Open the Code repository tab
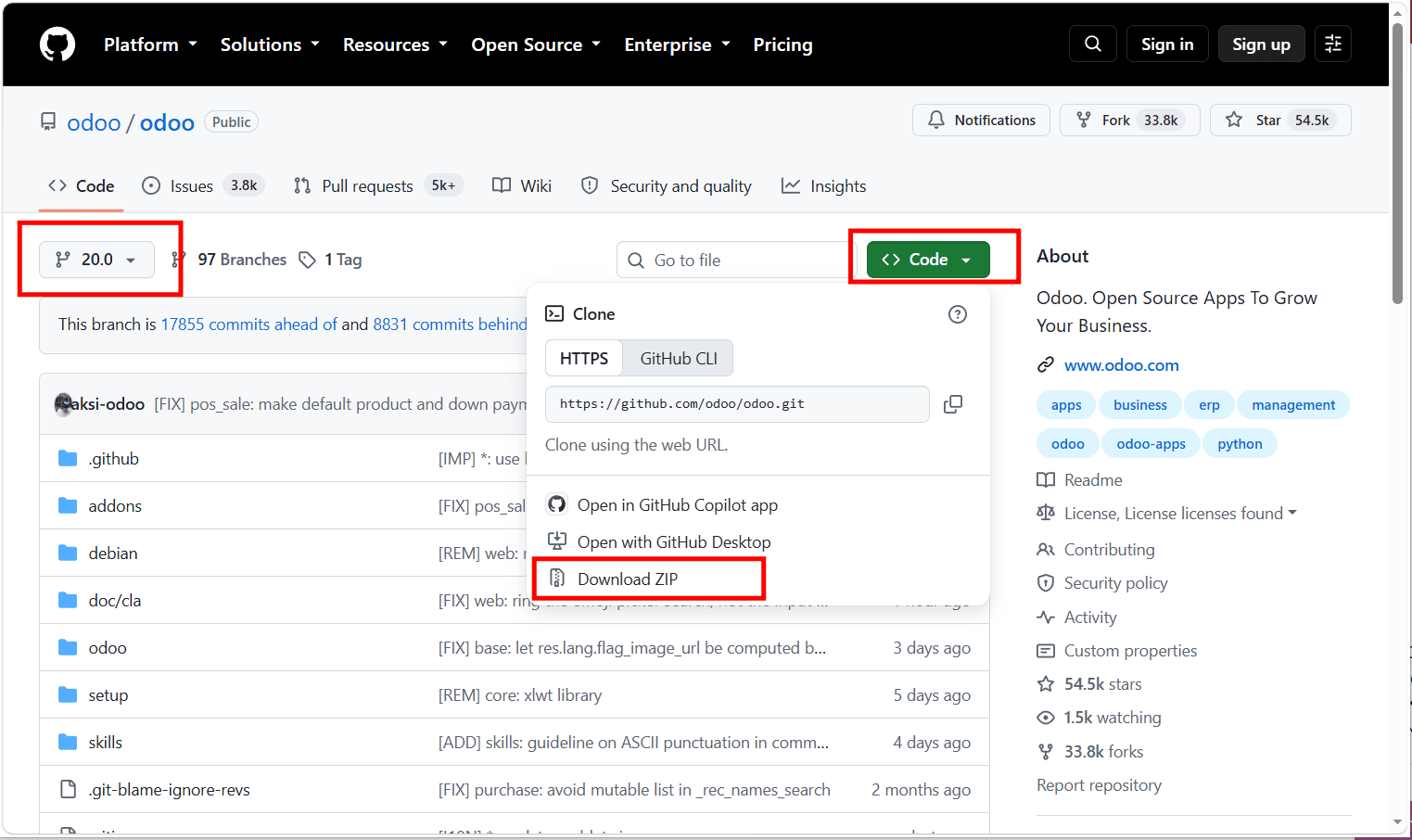This screenshot has width=1412, height=840. (82, 186)
